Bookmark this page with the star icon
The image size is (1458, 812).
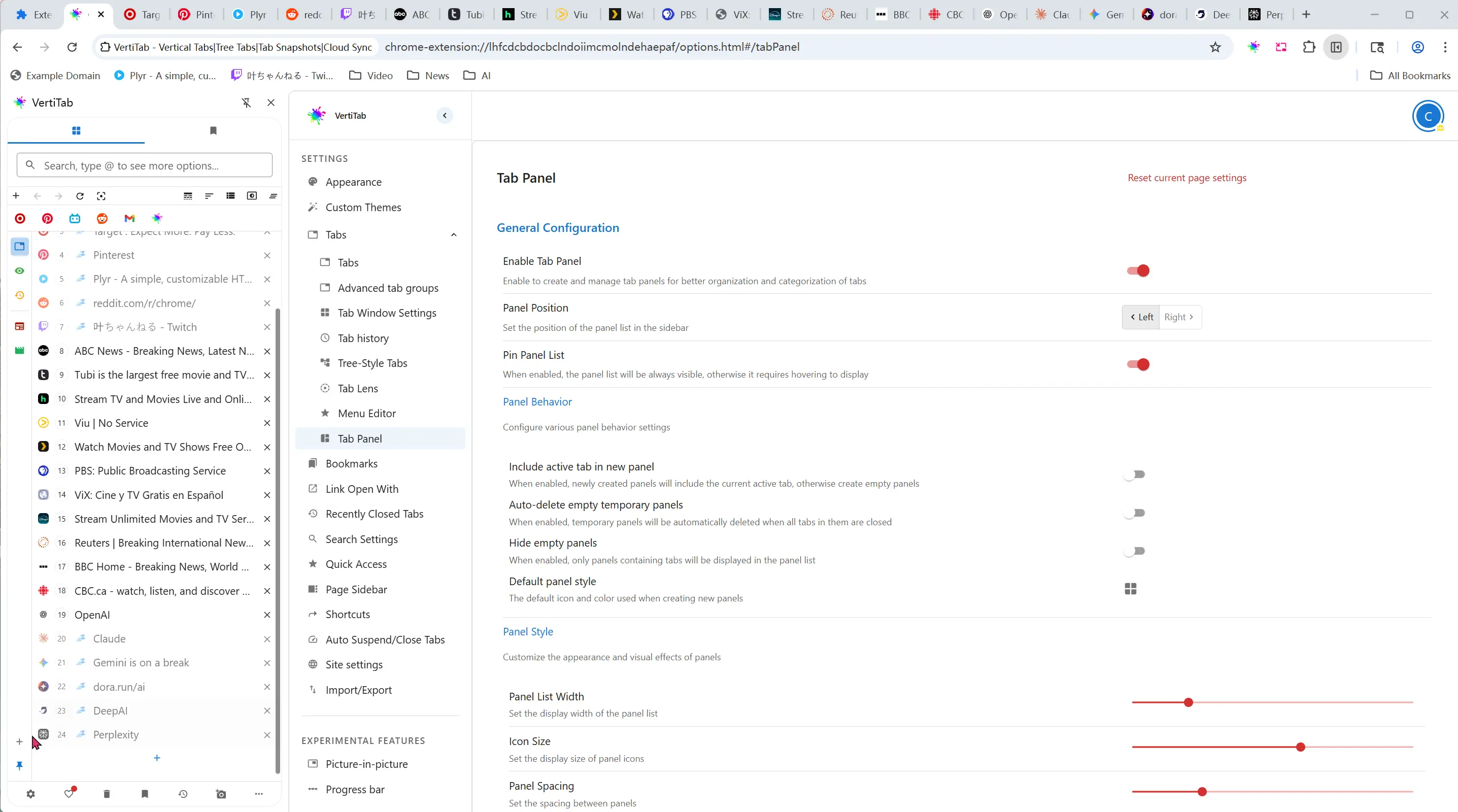pos(1215,47)
